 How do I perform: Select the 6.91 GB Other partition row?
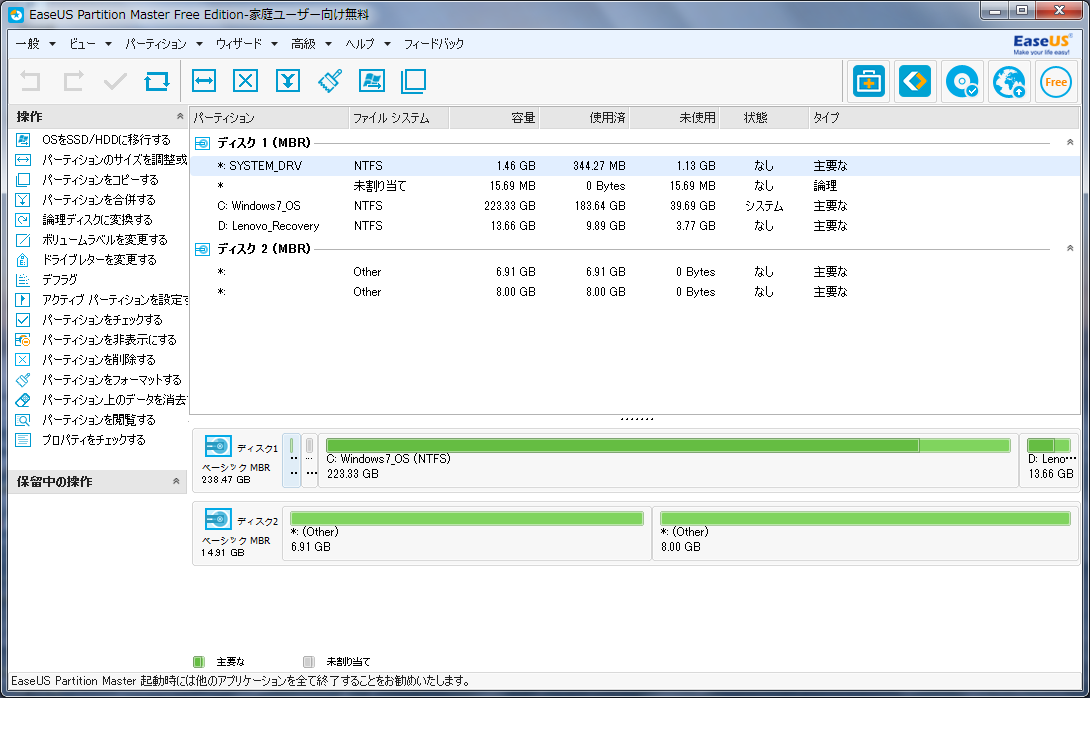(x=635, y=272)
